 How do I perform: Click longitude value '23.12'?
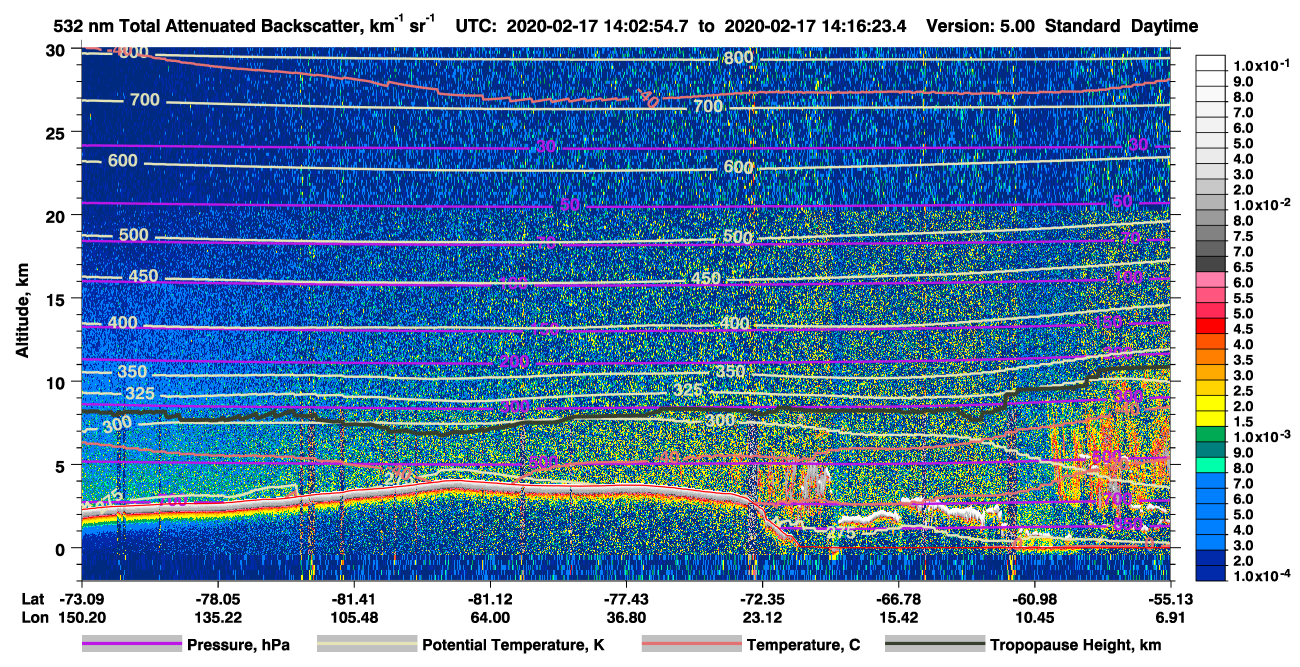pyautogui.click(x=762, y=617)
